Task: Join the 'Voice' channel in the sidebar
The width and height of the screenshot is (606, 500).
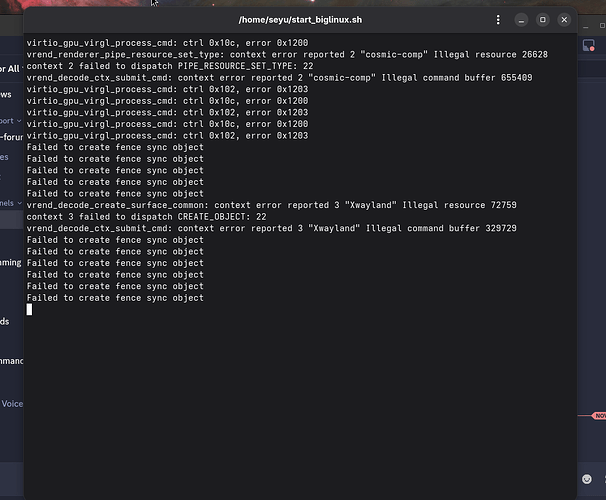Action: (11, 403)
